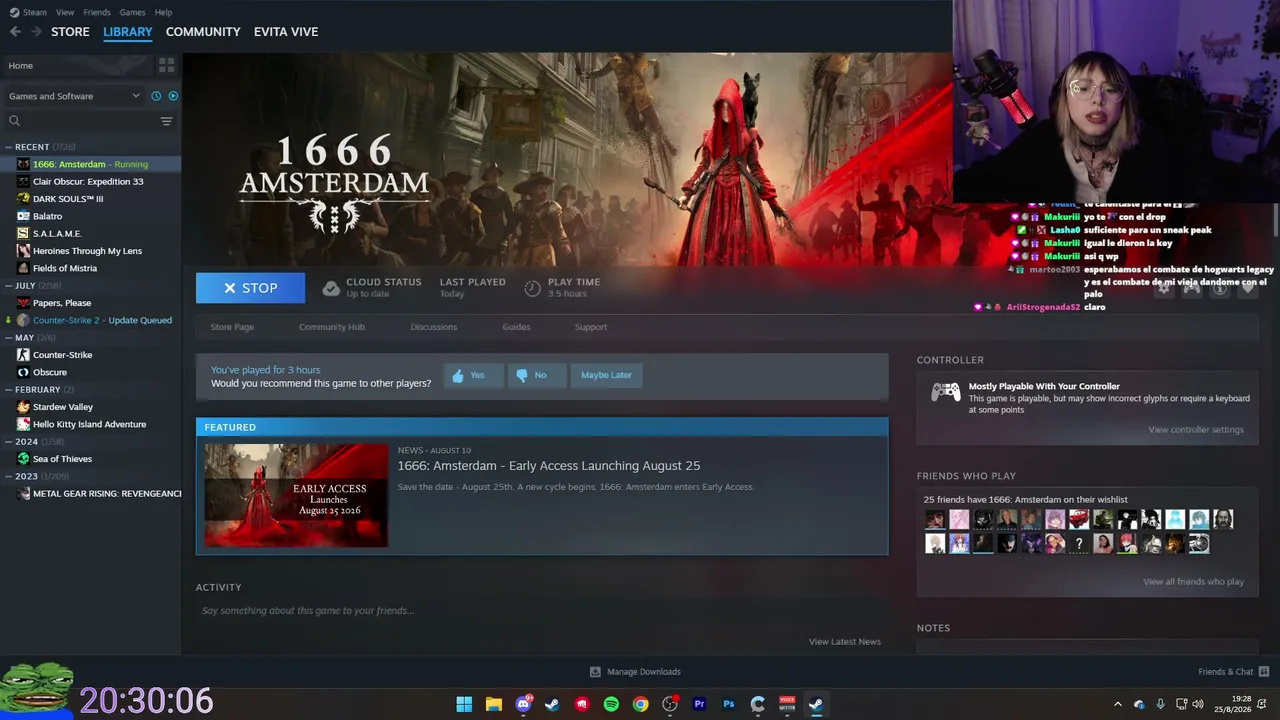Open Discord from the taskbar
Viewport: 1280px width, 720px height.
(x=523, y=704)
